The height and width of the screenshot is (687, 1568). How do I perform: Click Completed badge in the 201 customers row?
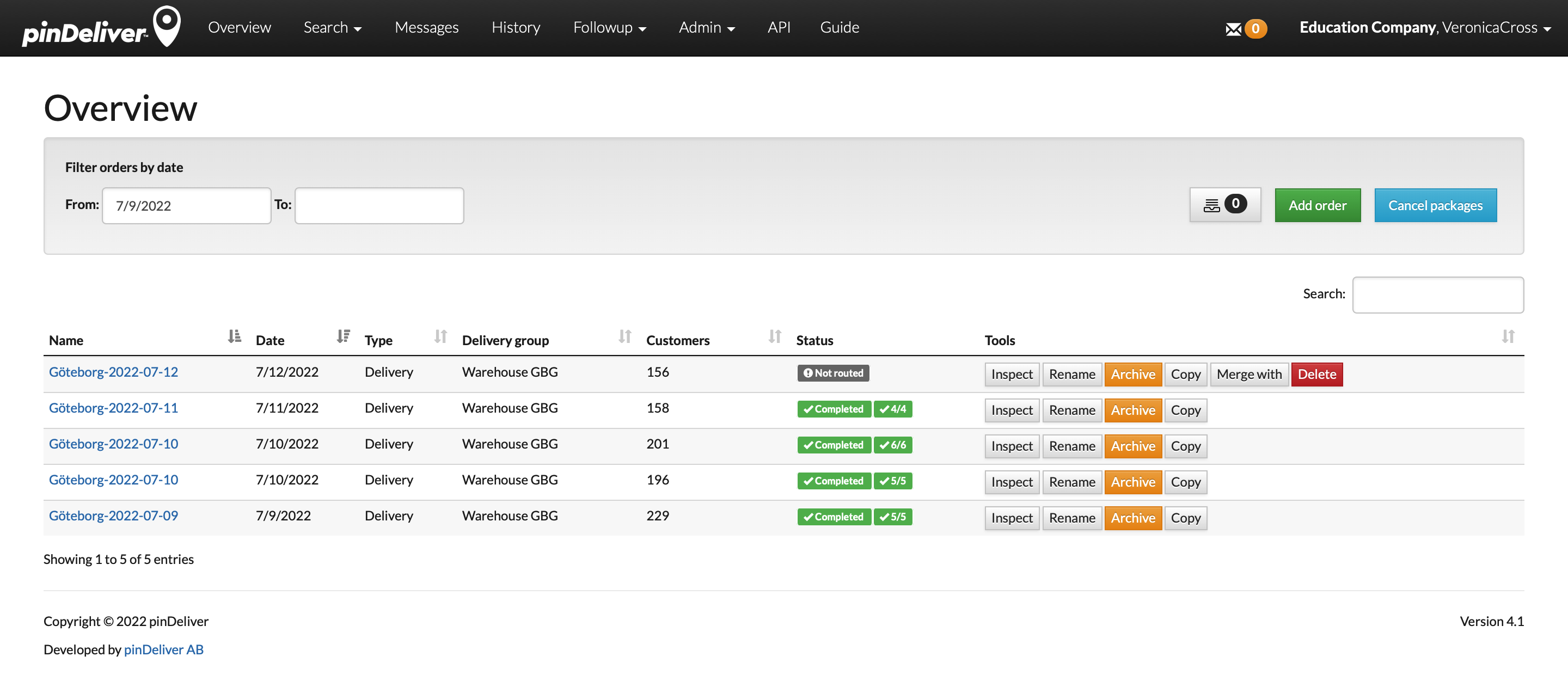[x=834, y=445]
